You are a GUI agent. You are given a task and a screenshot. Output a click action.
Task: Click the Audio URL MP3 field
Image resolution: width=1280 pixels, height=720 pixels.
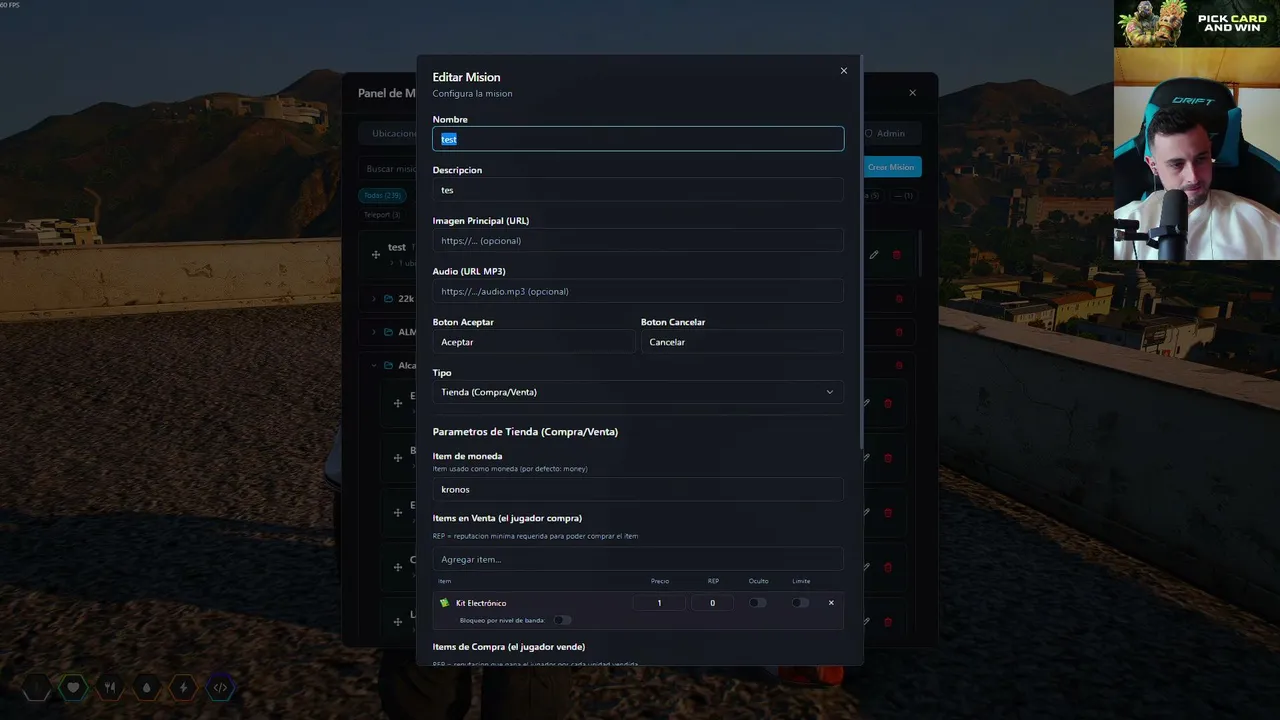pyautogui.click(x=638, y=292)
